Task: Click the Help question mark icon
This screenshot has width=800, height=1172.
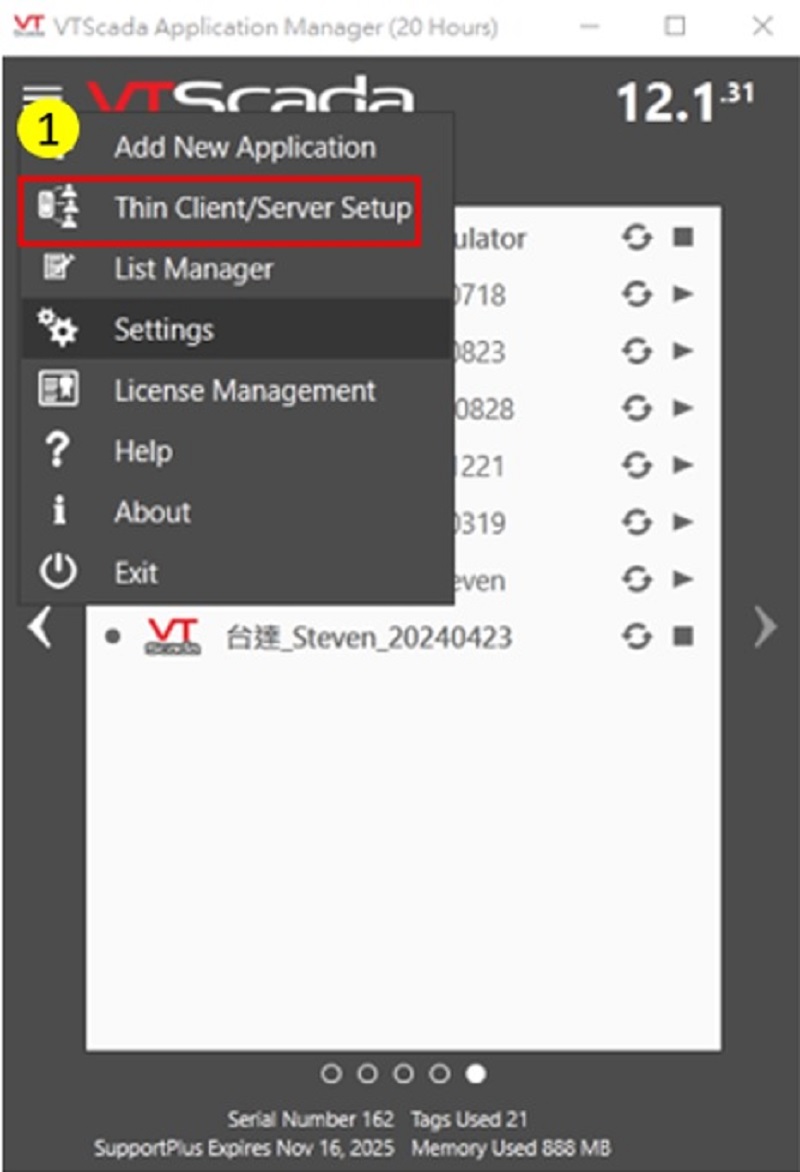Action: pos(57,450)
